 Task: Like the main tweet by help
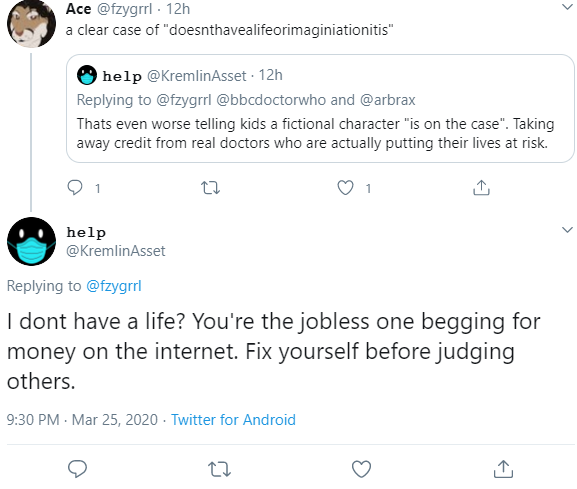(x=361, y=469)
